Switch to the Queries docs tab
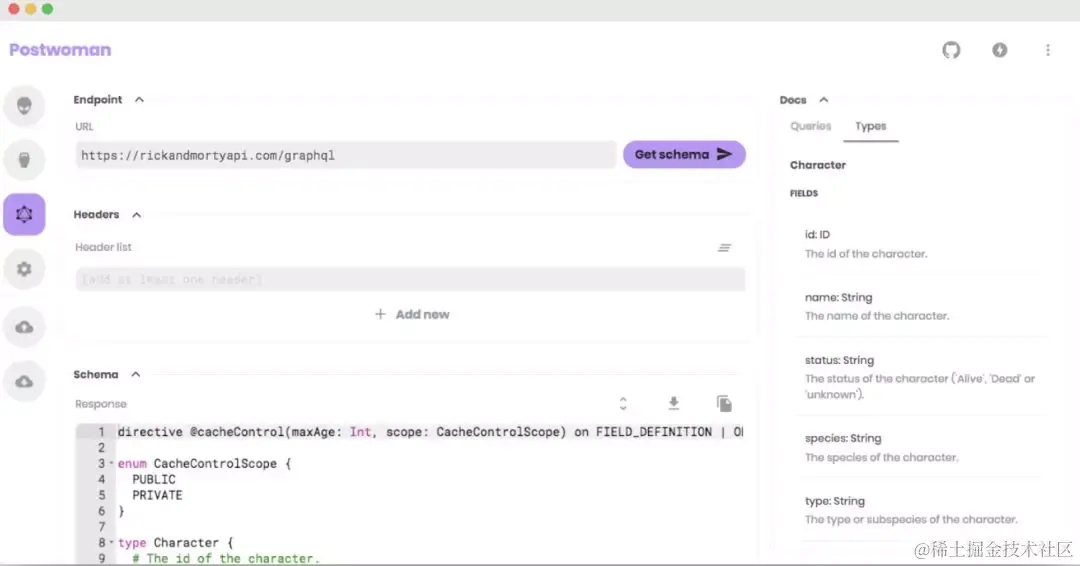 coord(811,126)
